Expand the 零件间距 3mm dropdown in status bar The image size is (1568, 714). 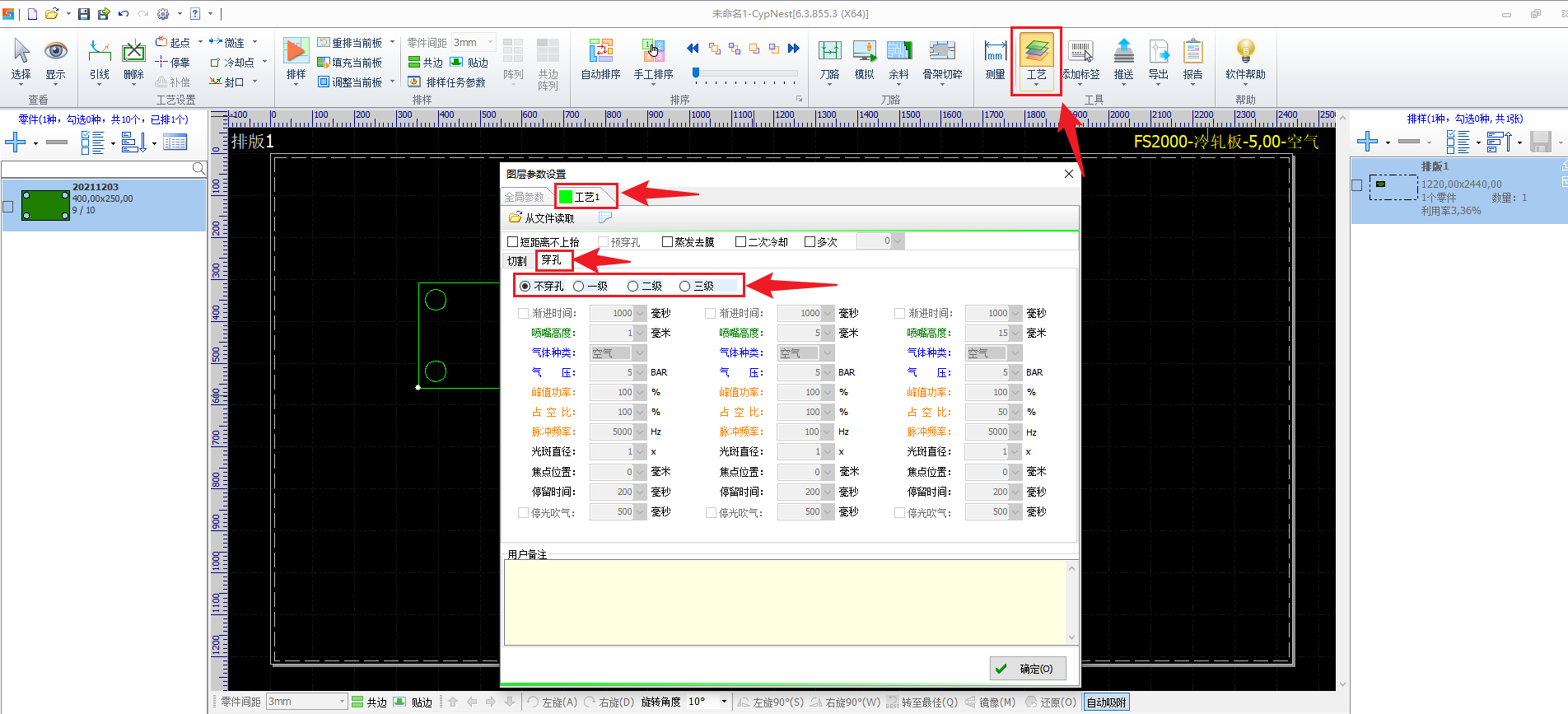click(342, 702)
